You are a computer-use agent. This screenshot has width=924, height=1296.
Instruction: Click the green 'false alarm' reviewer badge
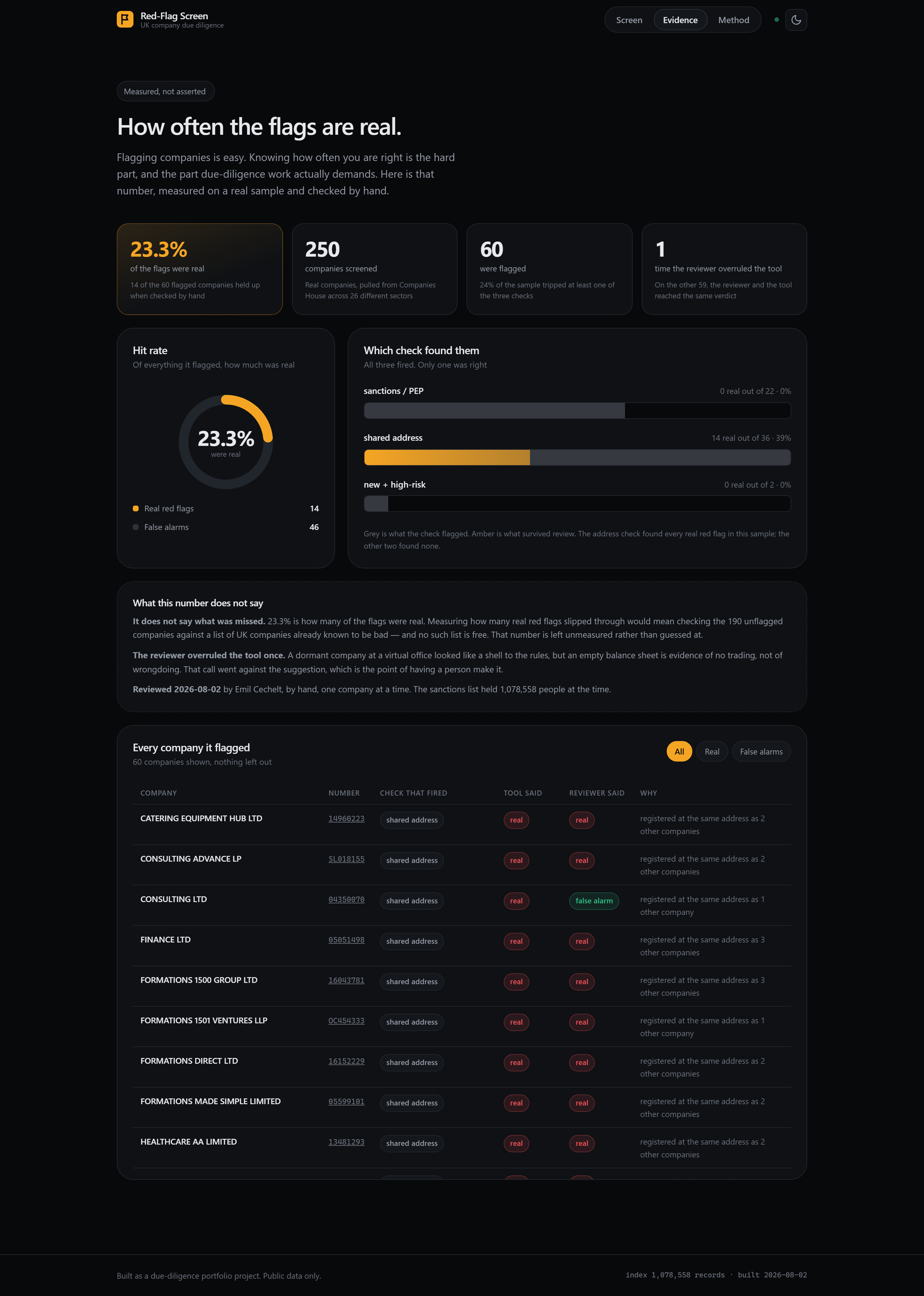click(x=594, y=901)
